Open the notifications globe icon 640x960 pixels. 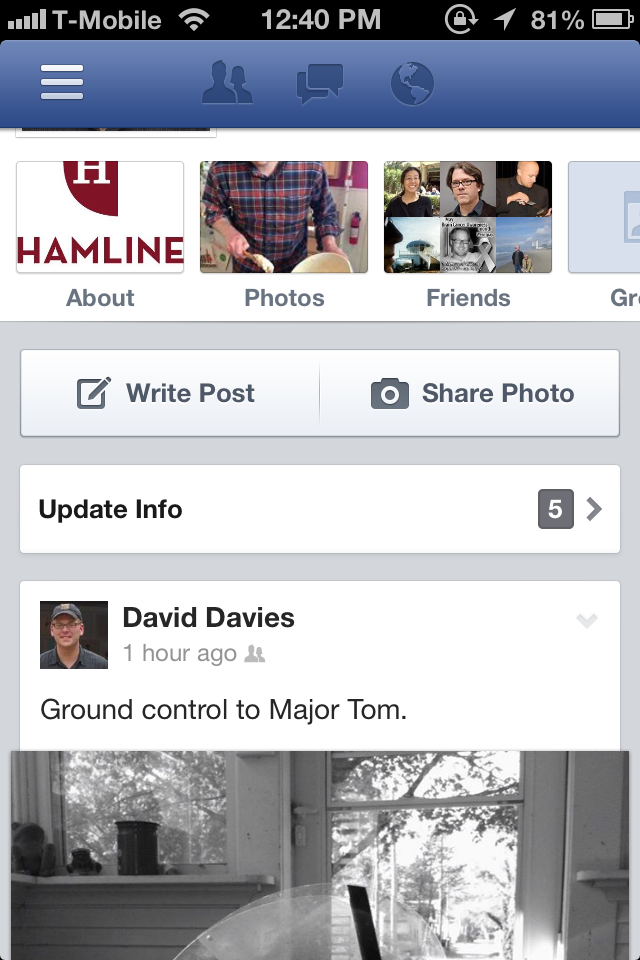click(x=411, y=83)
